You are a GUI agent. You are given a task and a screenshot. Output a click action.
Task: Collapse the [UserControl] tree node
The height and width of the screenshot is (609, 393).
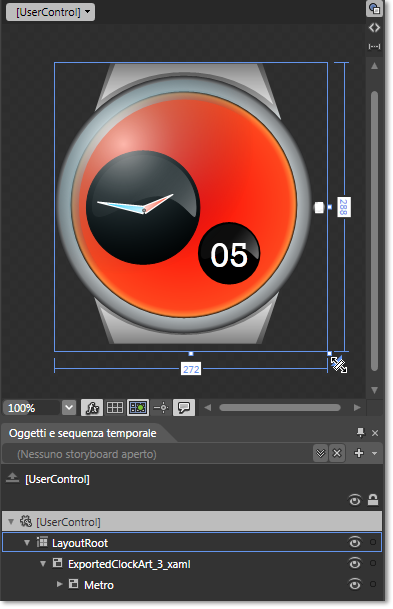click(x=11, y=522)
